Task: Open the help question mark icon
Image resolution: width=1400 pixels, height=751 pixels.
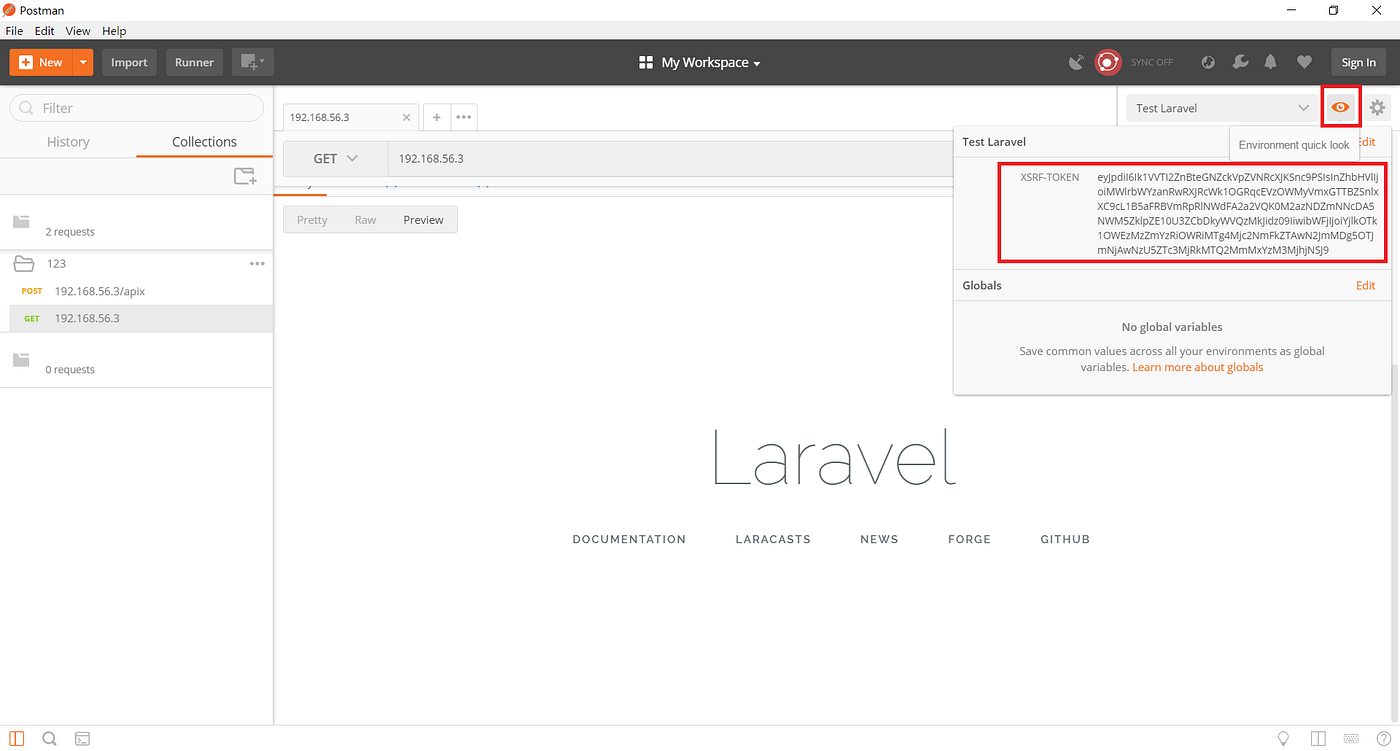Action: pos(1384,739)
